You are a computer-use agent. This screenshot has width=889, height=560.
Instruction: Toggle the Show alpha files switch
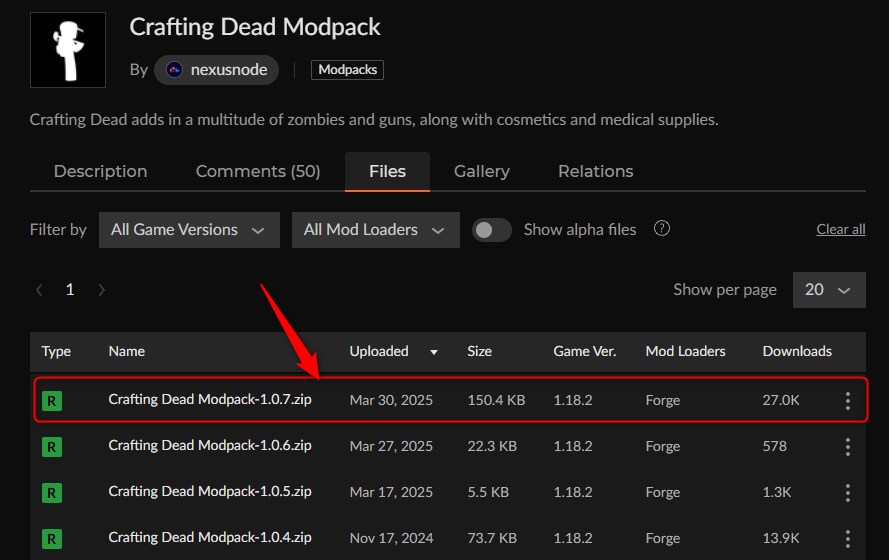coord(492,230)
